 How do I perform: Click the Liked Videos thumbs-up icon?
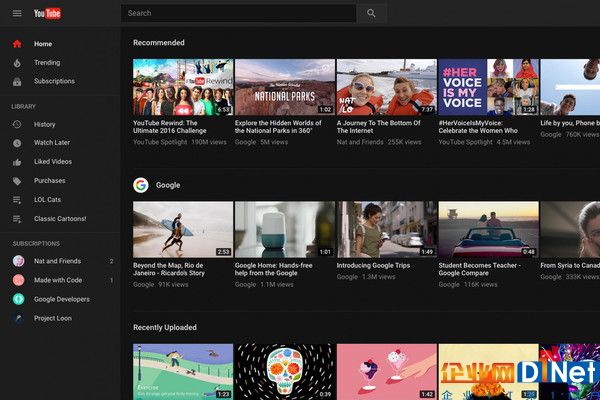[x=17, y=162]
